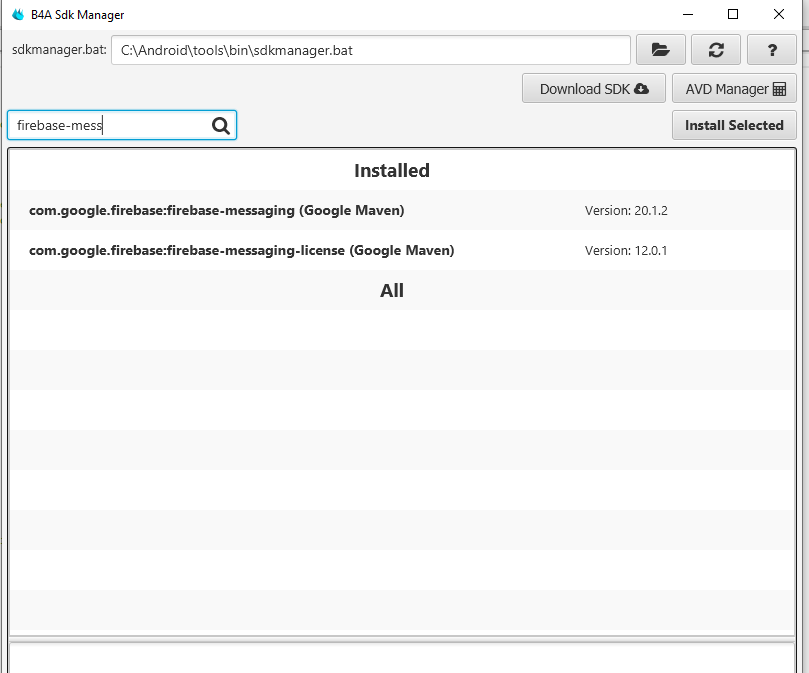The height and width of the screenshot is (673, 809).
Task: Click the magnifying glass search icon
Action: 221,125
